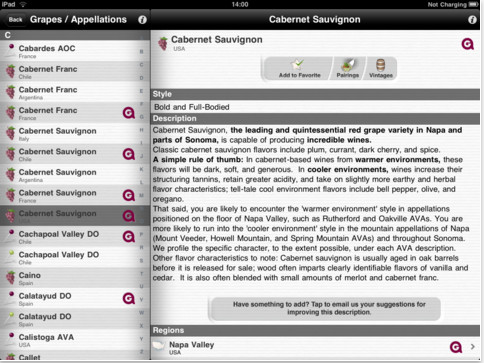Screen dimensions: 484x363
Task: Tap Q icon on Cabernet Sauvignon Chile row
Action: 129,154
